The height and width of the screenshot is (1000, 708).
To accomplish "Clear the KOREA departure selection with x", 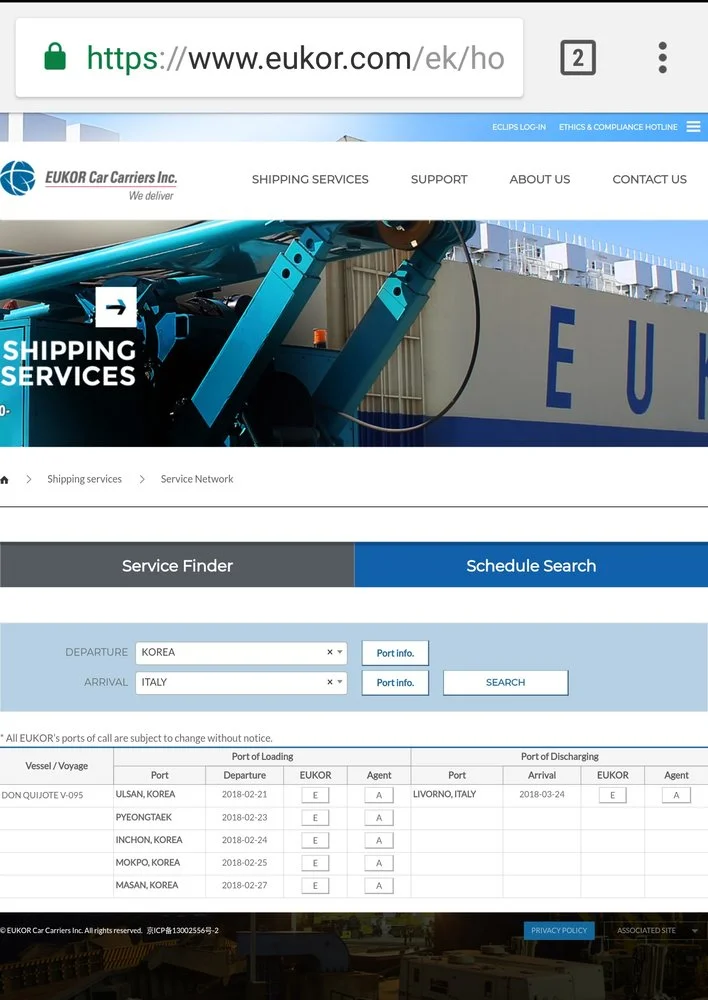I will (x=330, y=652).
